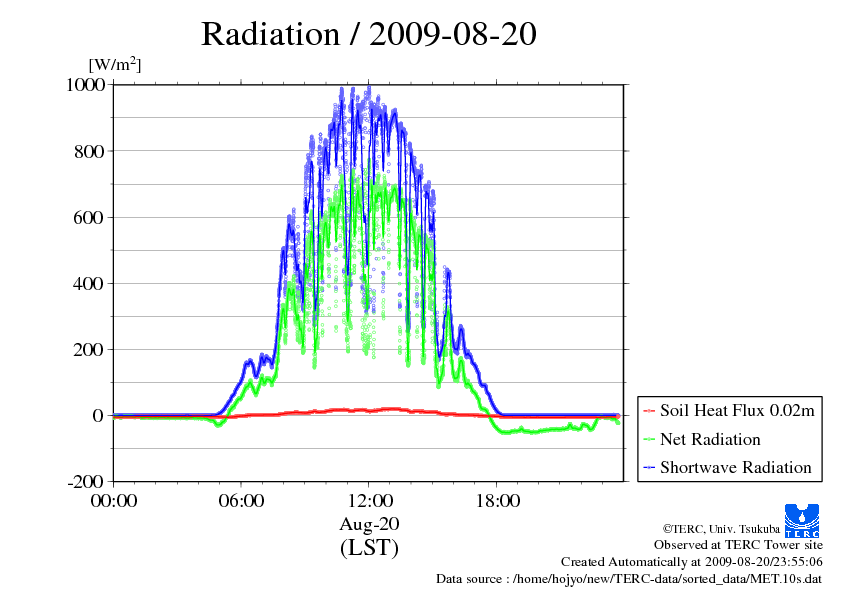Click the "Created Automatically at" timestamp line
The image size is (842, 595).
[x=692, y=562]
